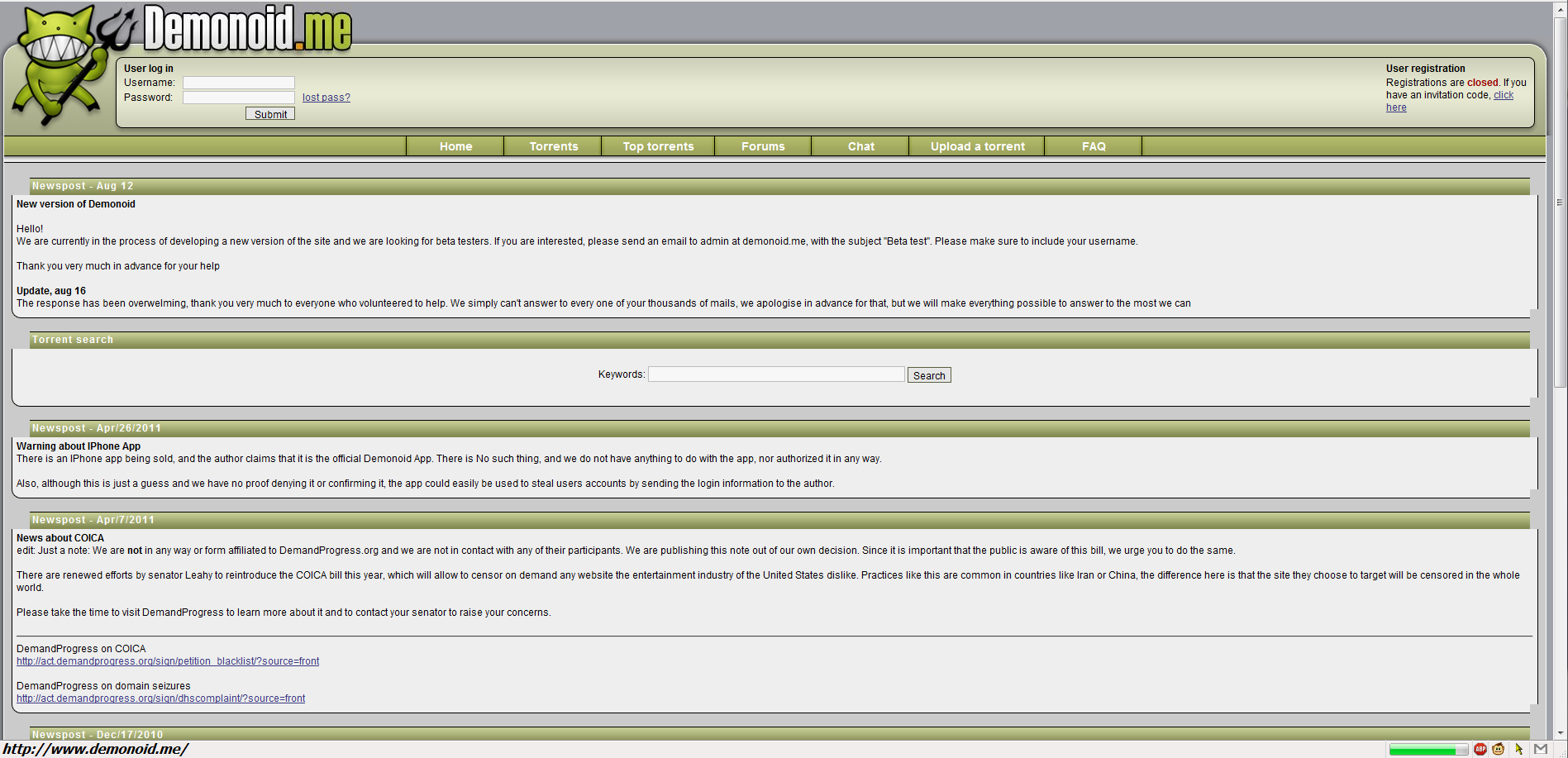This screenshot has height=758, width=1568.
Task: Click the page load progress bar
Action: point(1428,750)
